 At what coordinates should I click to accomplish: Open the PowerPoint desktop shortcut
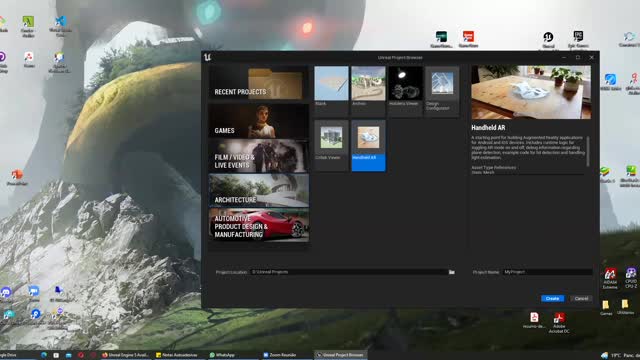(x=17, y=178)
